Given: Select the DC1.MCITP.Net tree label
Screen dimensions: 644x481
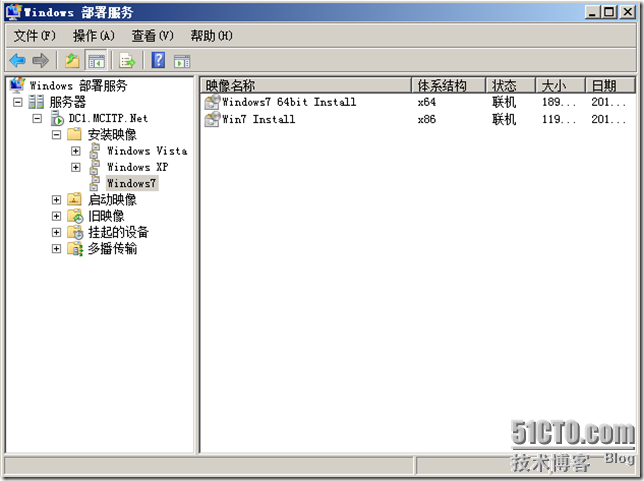Looking at the screenshot, I should tap(108, 118).
